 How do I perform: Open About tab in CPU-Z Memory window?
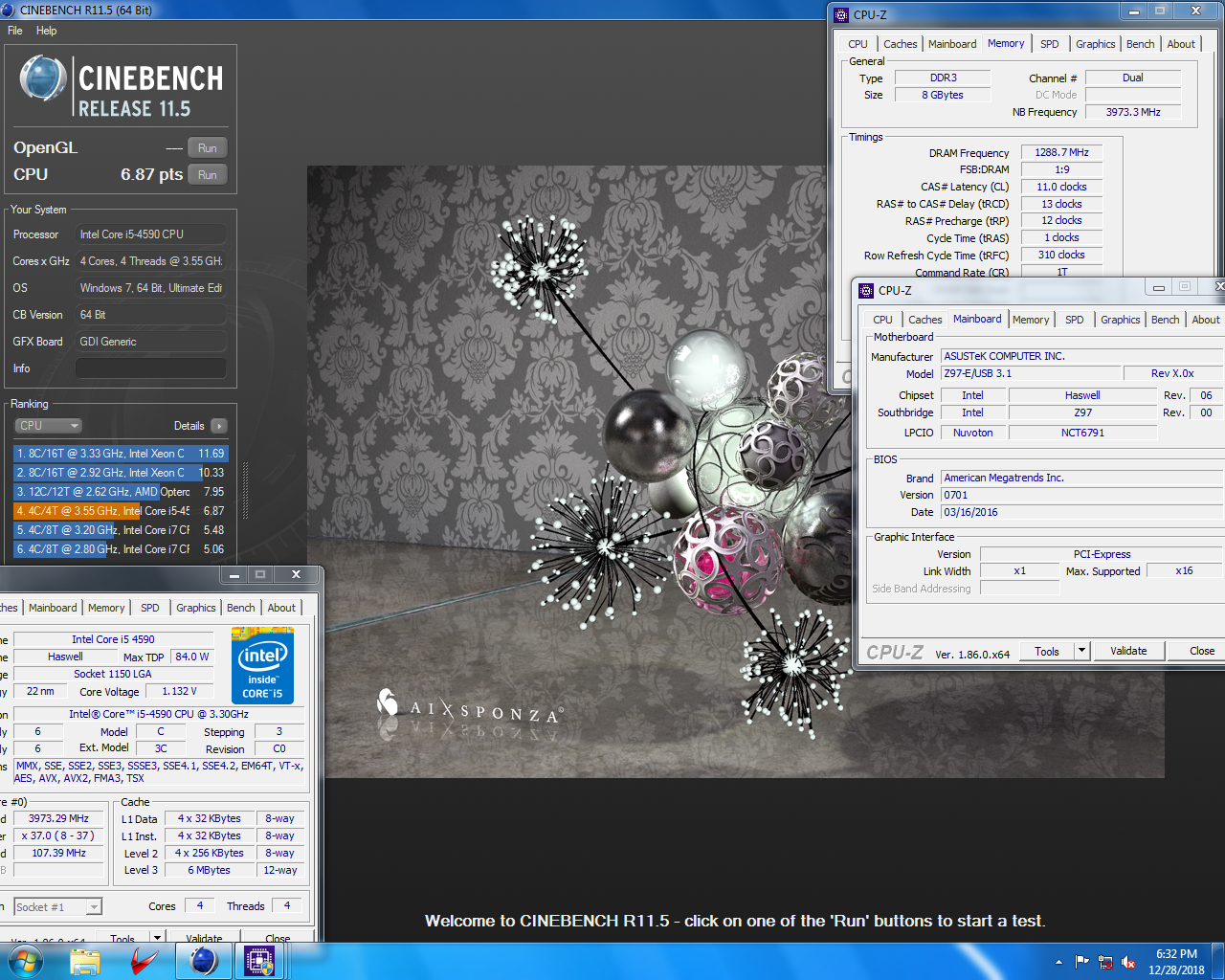pyautogui.click(x=1181, y=44)
